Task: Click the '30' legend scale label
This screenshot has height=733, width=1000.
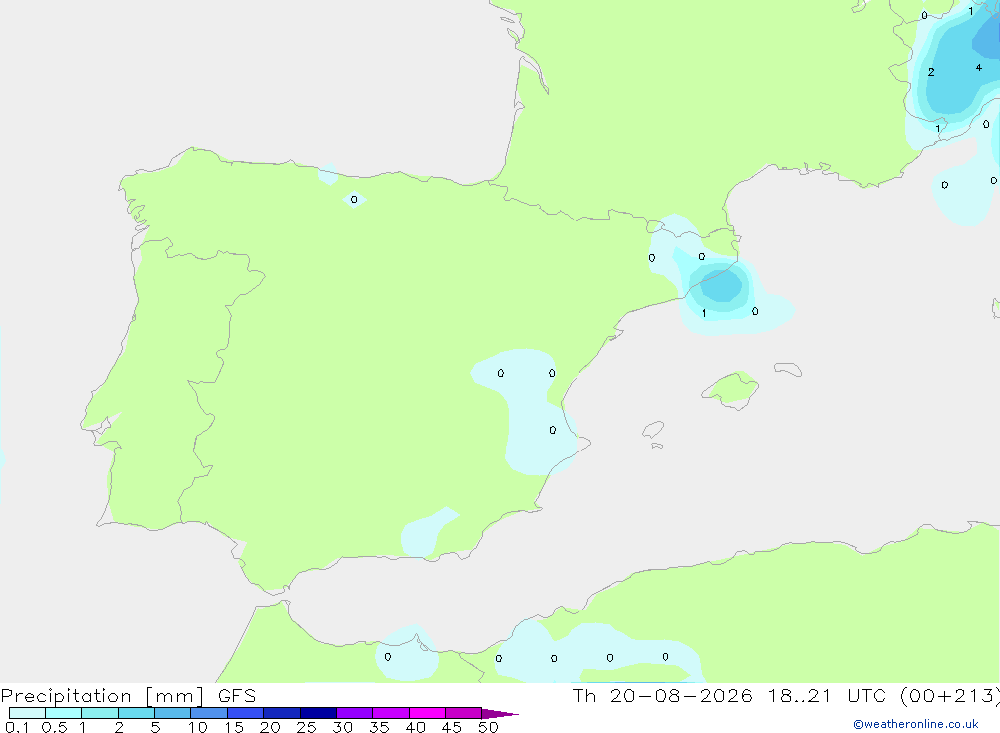Action: 342,727
